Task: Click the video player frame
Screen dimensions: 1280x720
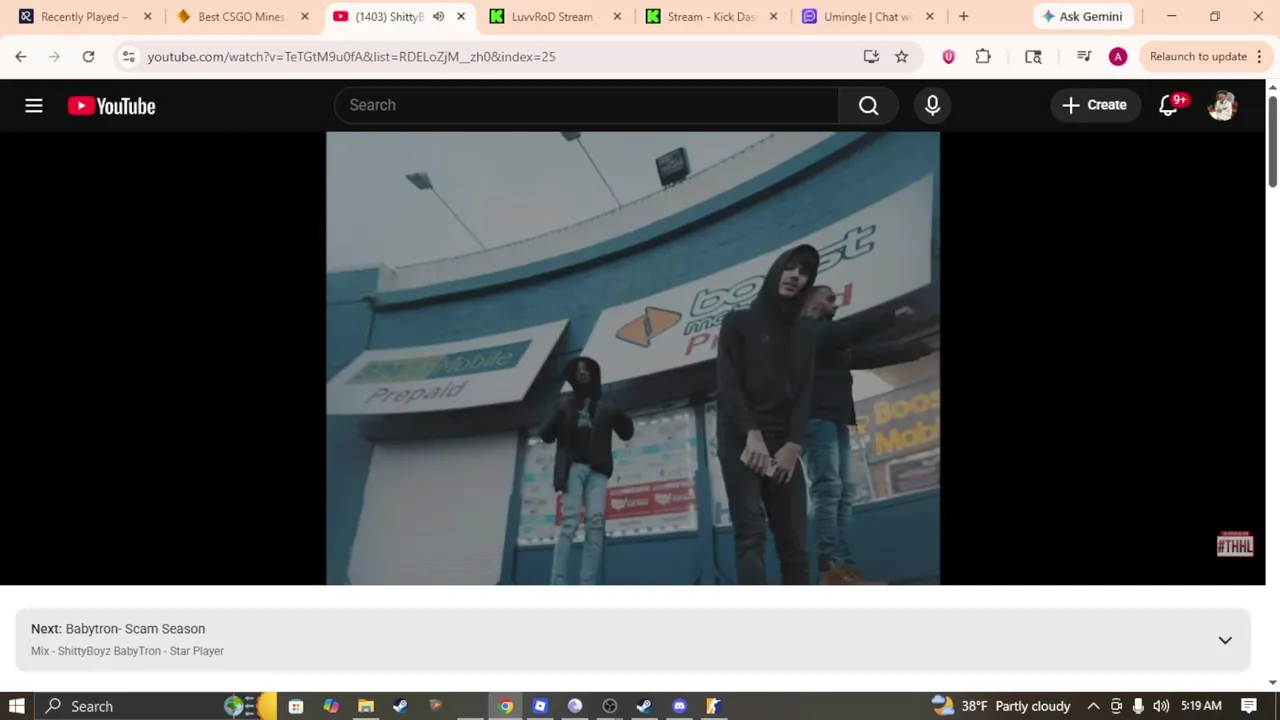Action: click(x=632, y=358)
